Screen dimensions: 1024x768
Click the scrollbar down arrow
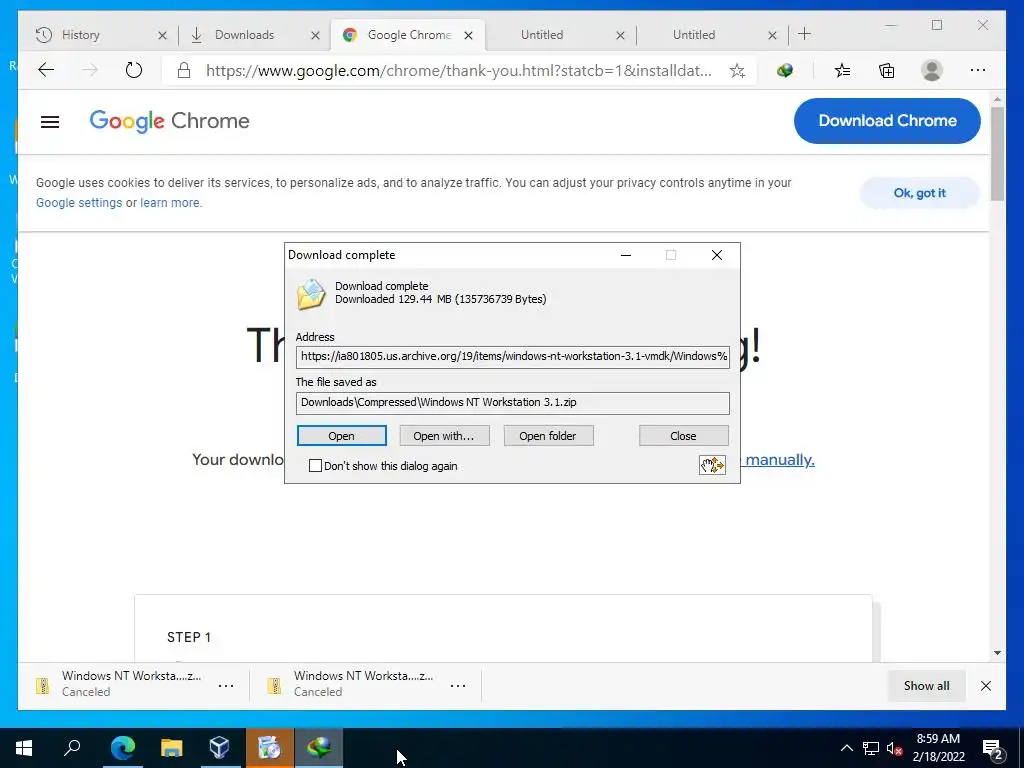click(997, 653)
